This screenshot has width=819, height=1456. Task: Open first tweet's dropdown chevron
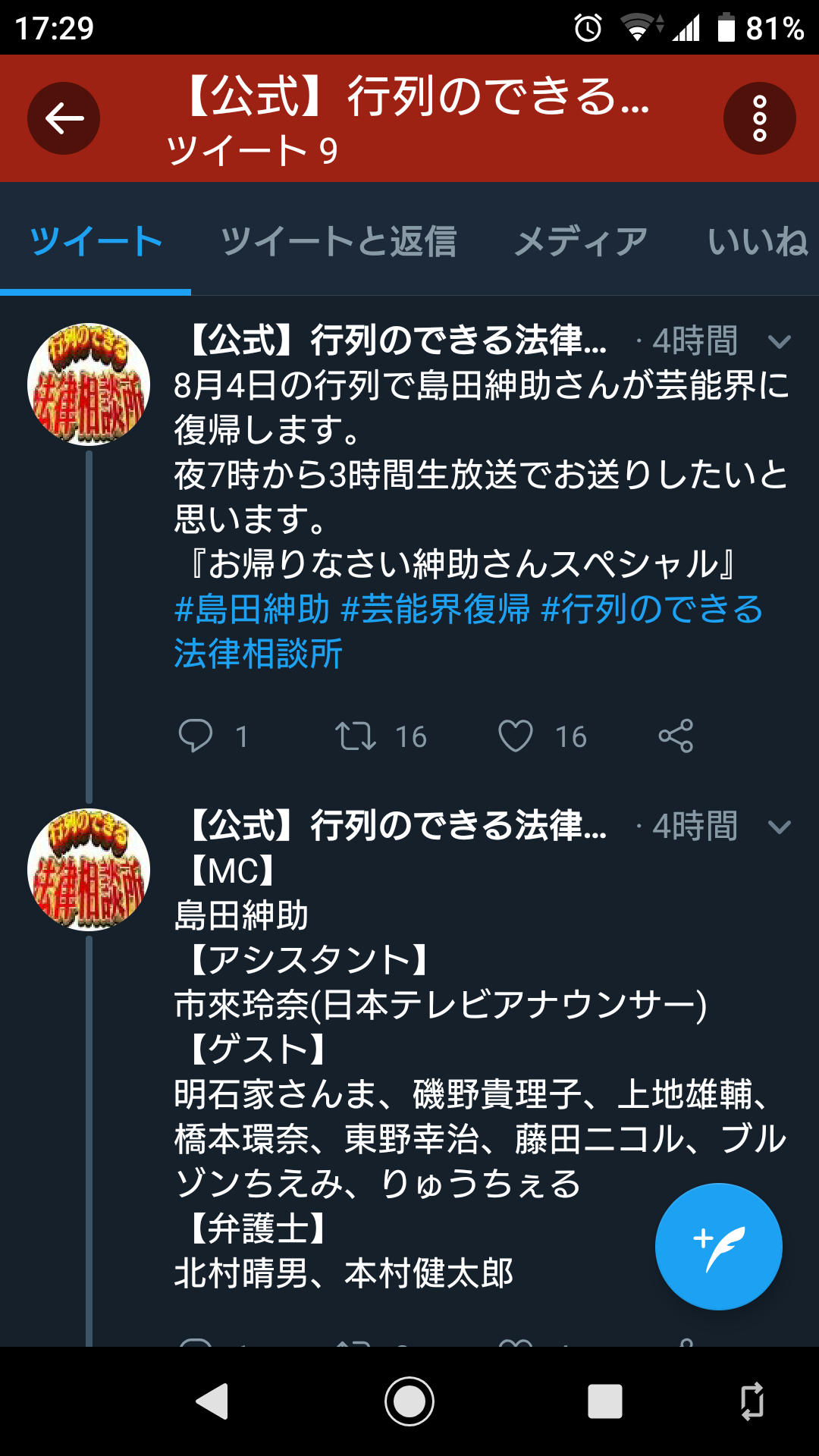point(779,342)
